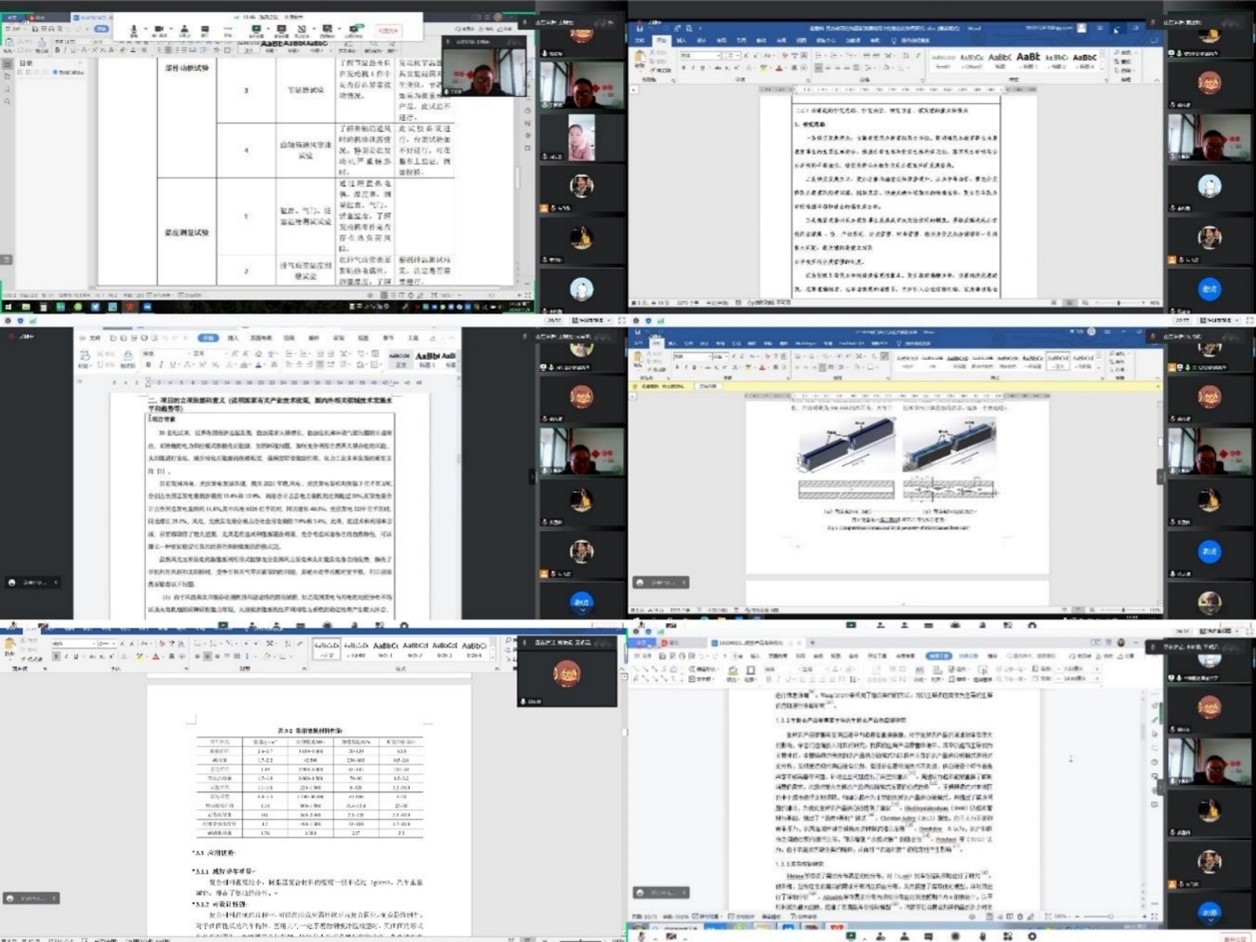1256x942 pixels.
Task: Mute microphone in floating meeting toolbar over table document
Action: point(133,30)
